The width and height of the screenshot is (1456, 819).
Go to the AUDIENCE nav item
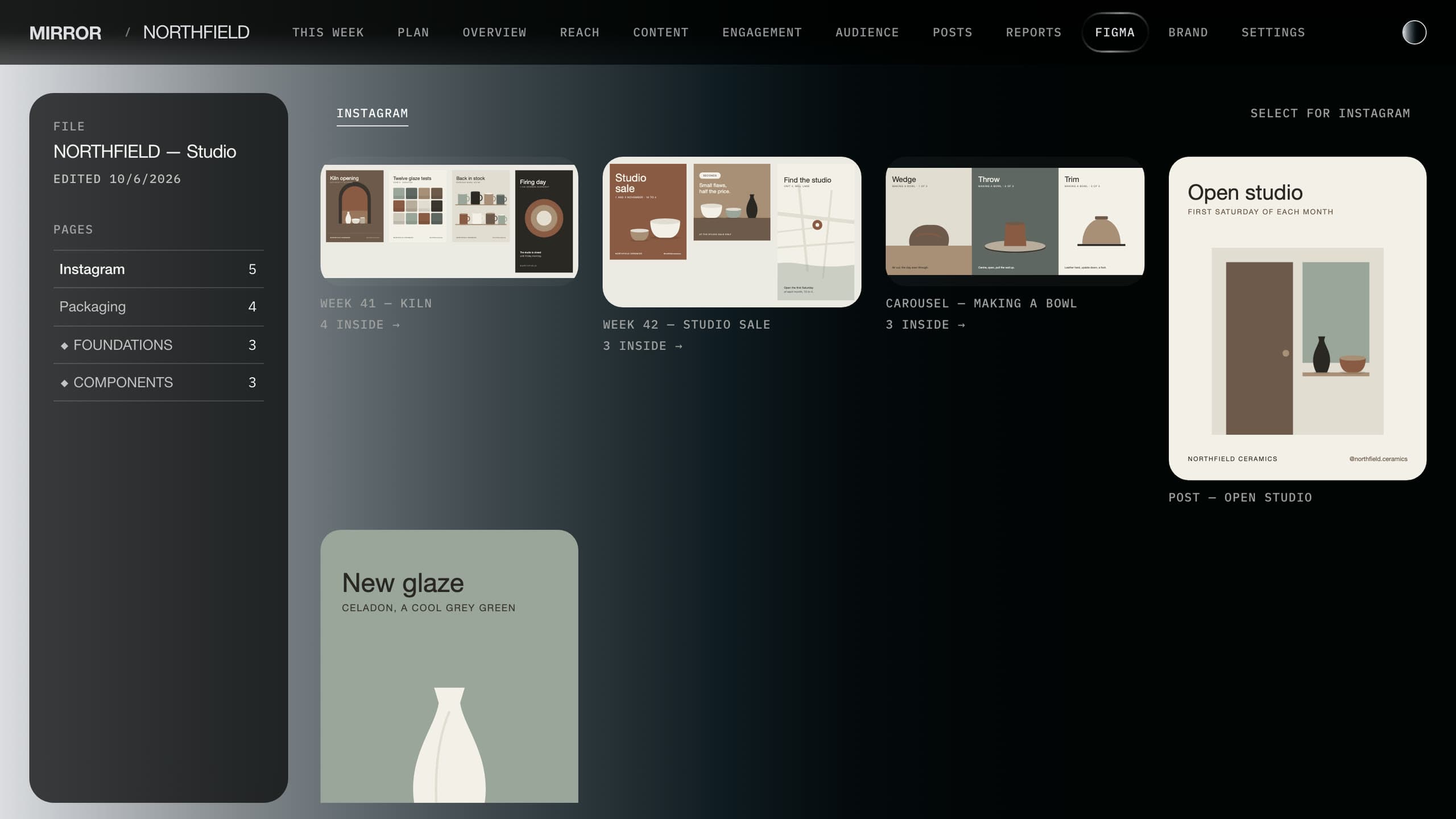[x=867, y=32]
